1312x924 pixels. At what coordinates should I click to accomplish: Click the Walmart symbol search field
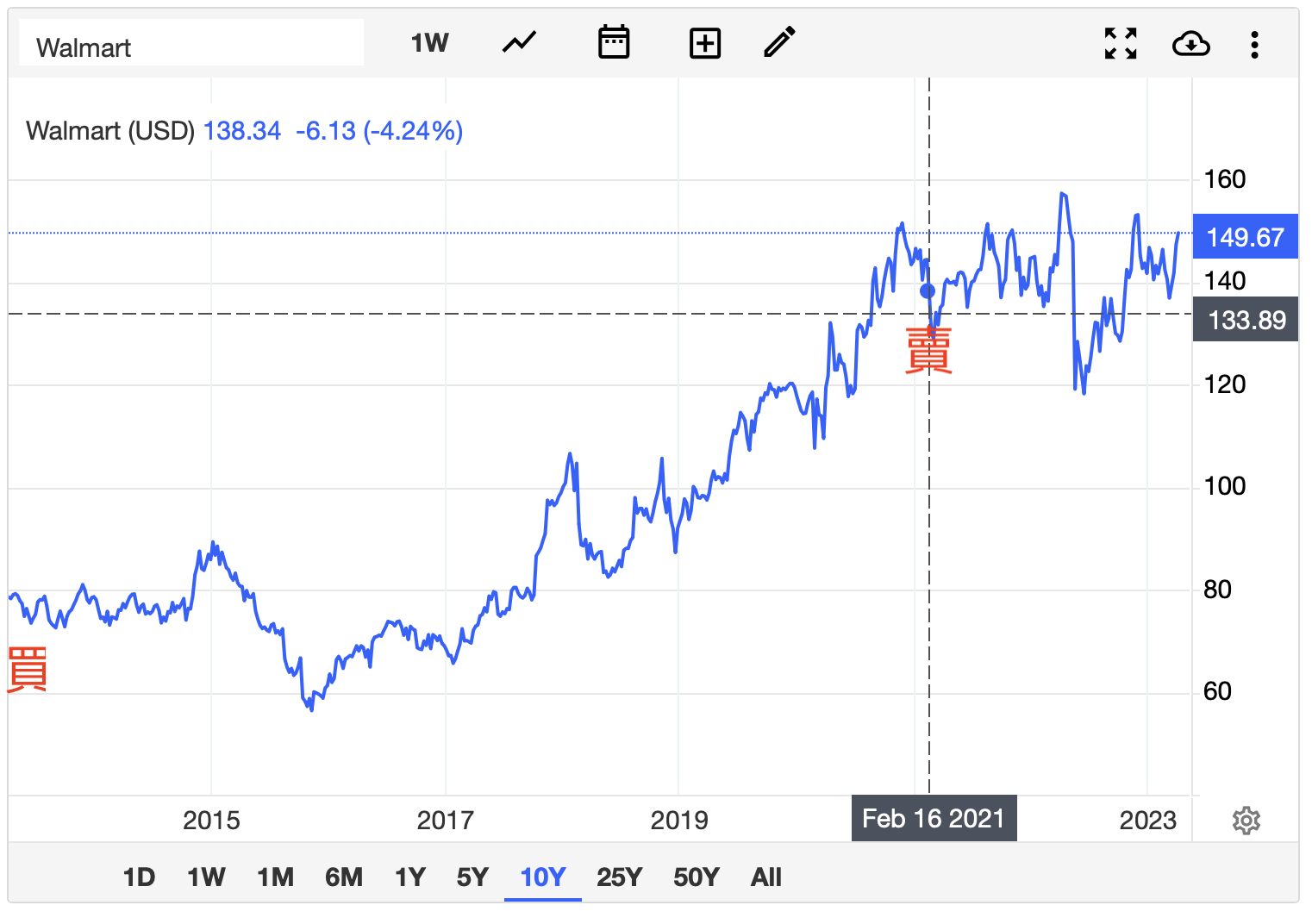[x=191, y=43]
